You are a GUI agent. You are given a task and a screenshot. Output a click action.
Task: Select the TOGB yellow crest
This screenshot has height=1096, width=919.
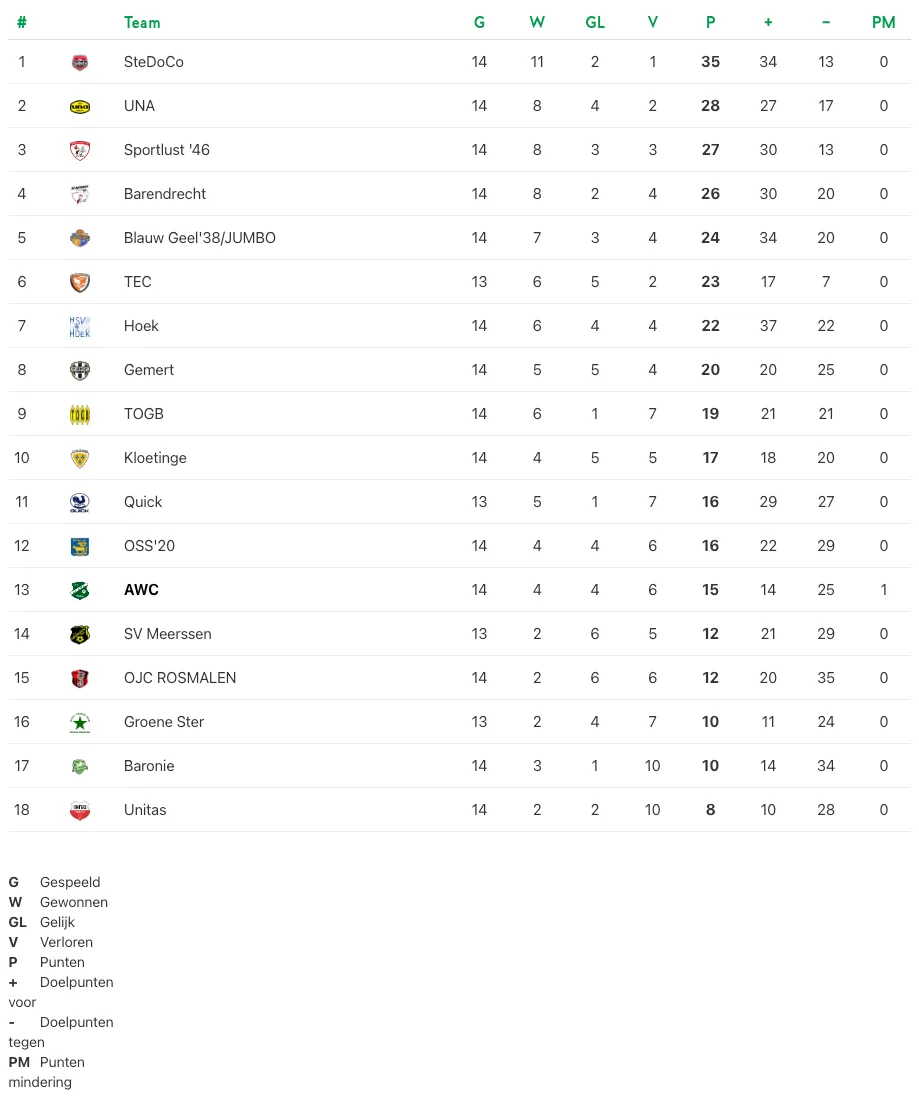pos(80,414)
